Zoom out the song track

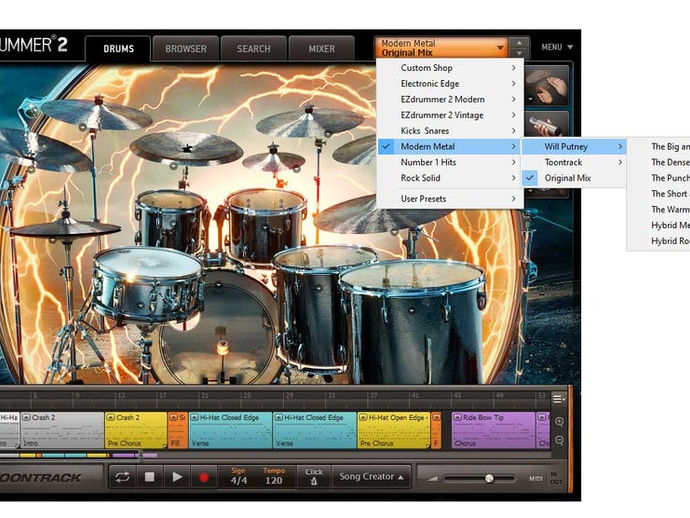[559, 440]
